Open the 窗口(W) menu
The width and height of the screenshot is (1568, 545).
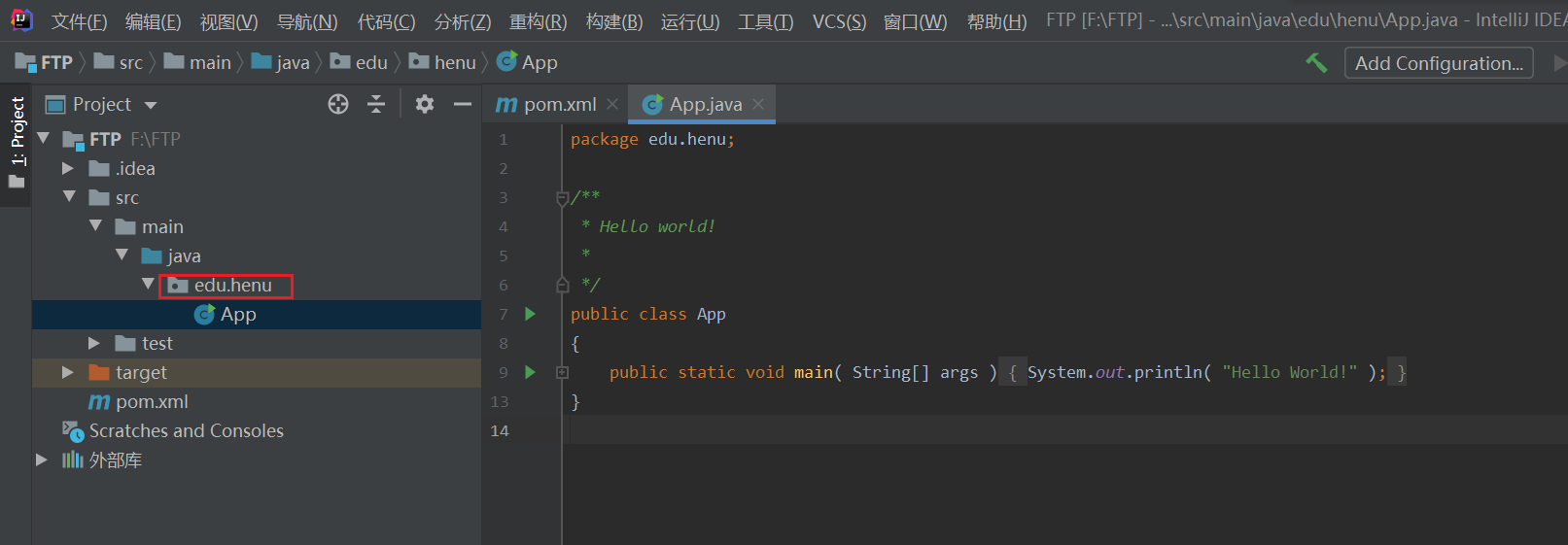click(x=915, y=21)
